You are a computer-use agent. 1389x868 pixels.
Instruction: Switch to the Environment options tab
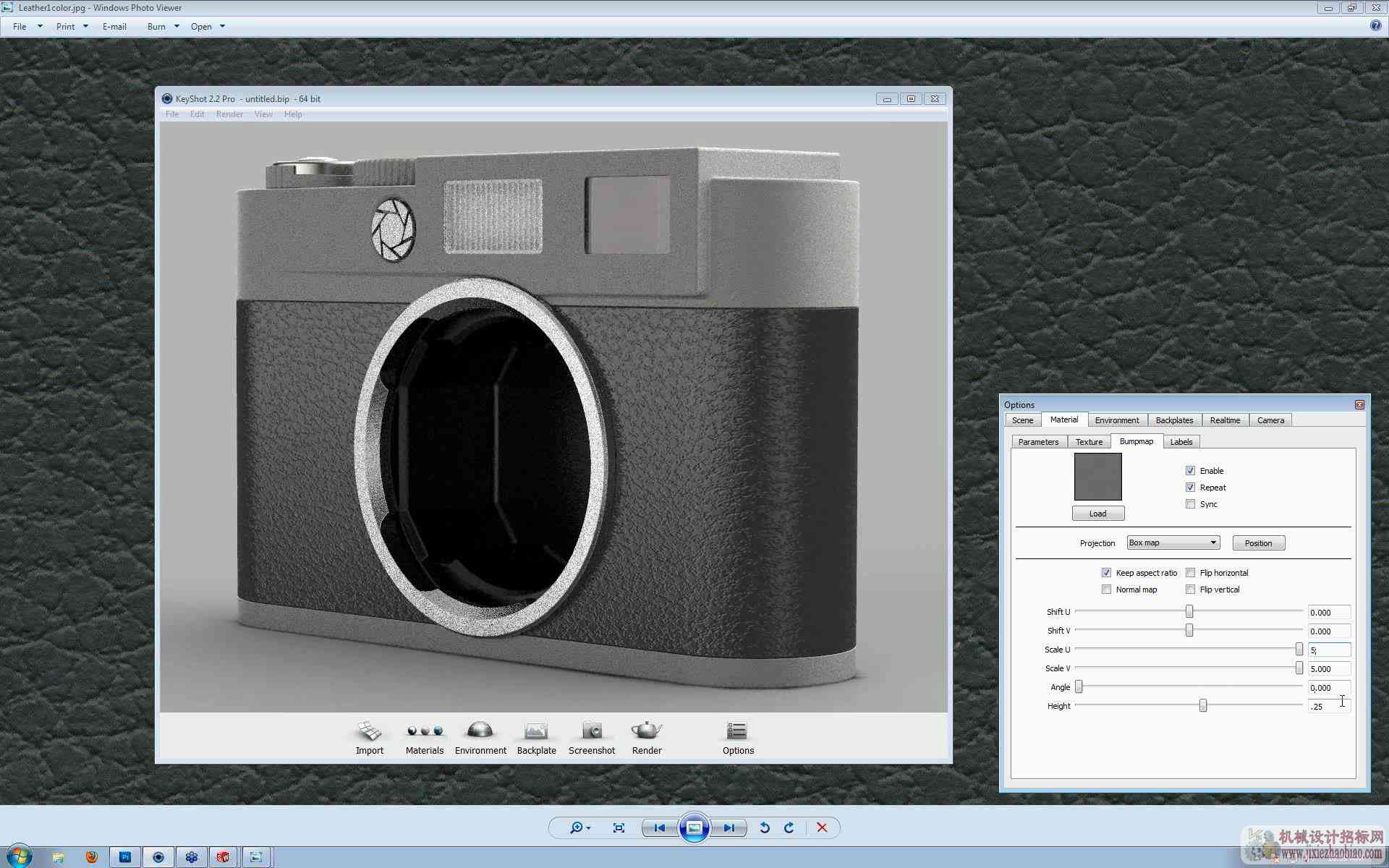click(1116, 420)
